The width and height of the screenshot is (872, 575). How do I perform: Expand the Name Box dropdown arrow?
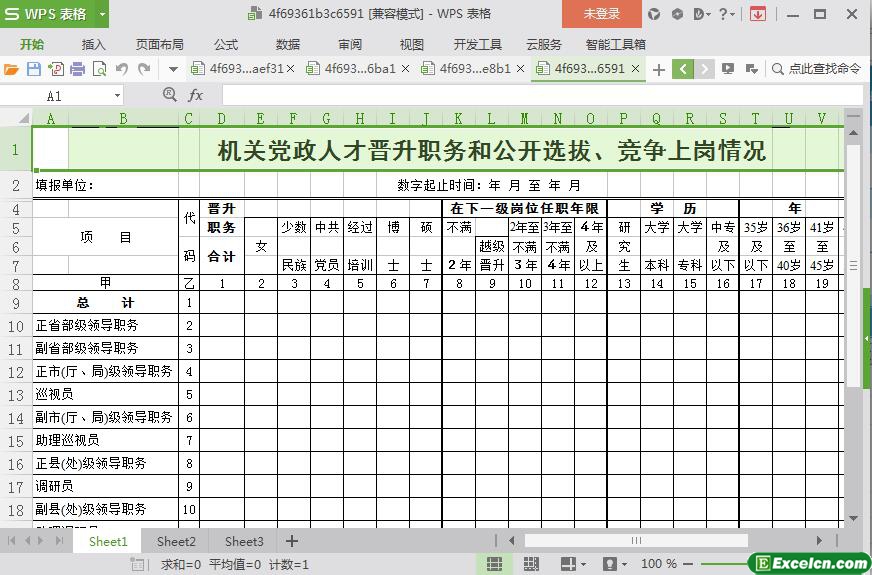pos(117,96)
